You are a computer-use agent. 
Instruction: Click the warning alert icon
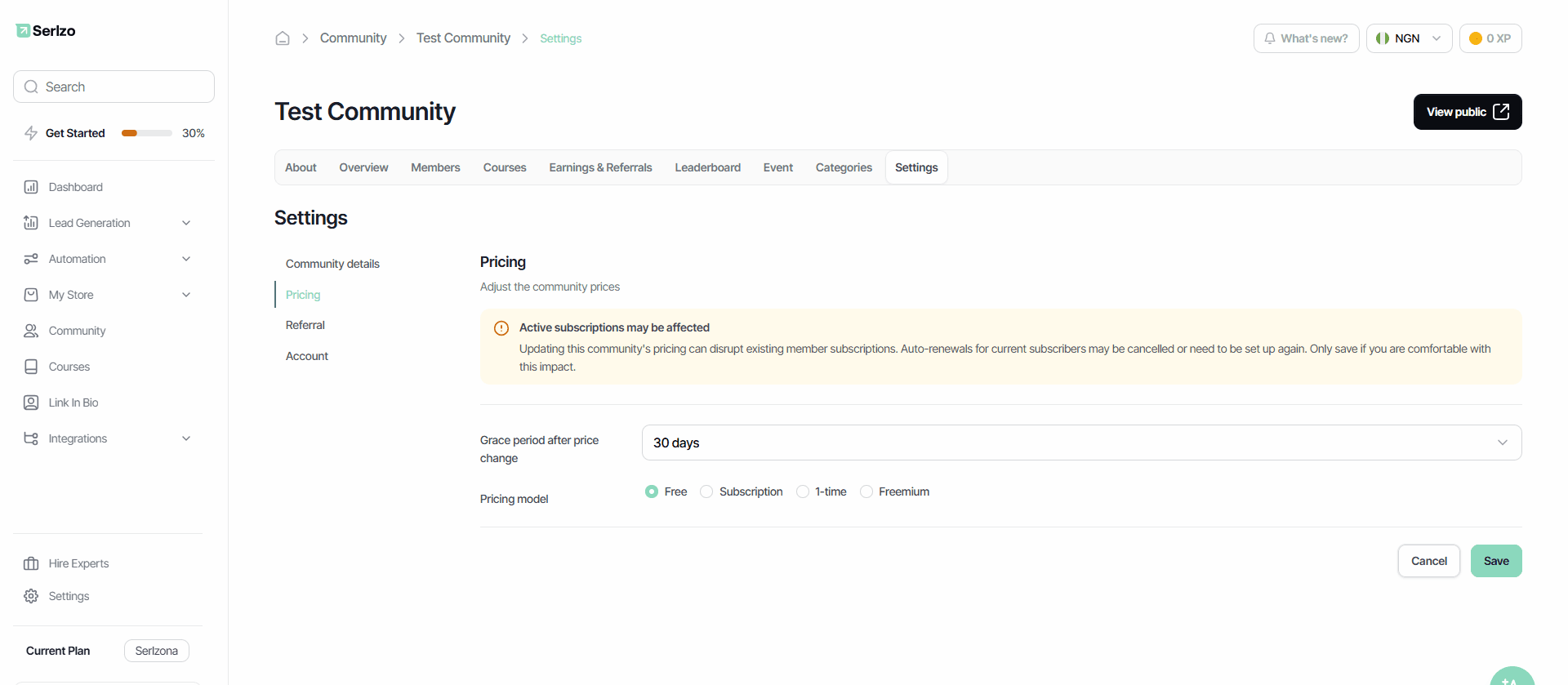tap(501, 328)
